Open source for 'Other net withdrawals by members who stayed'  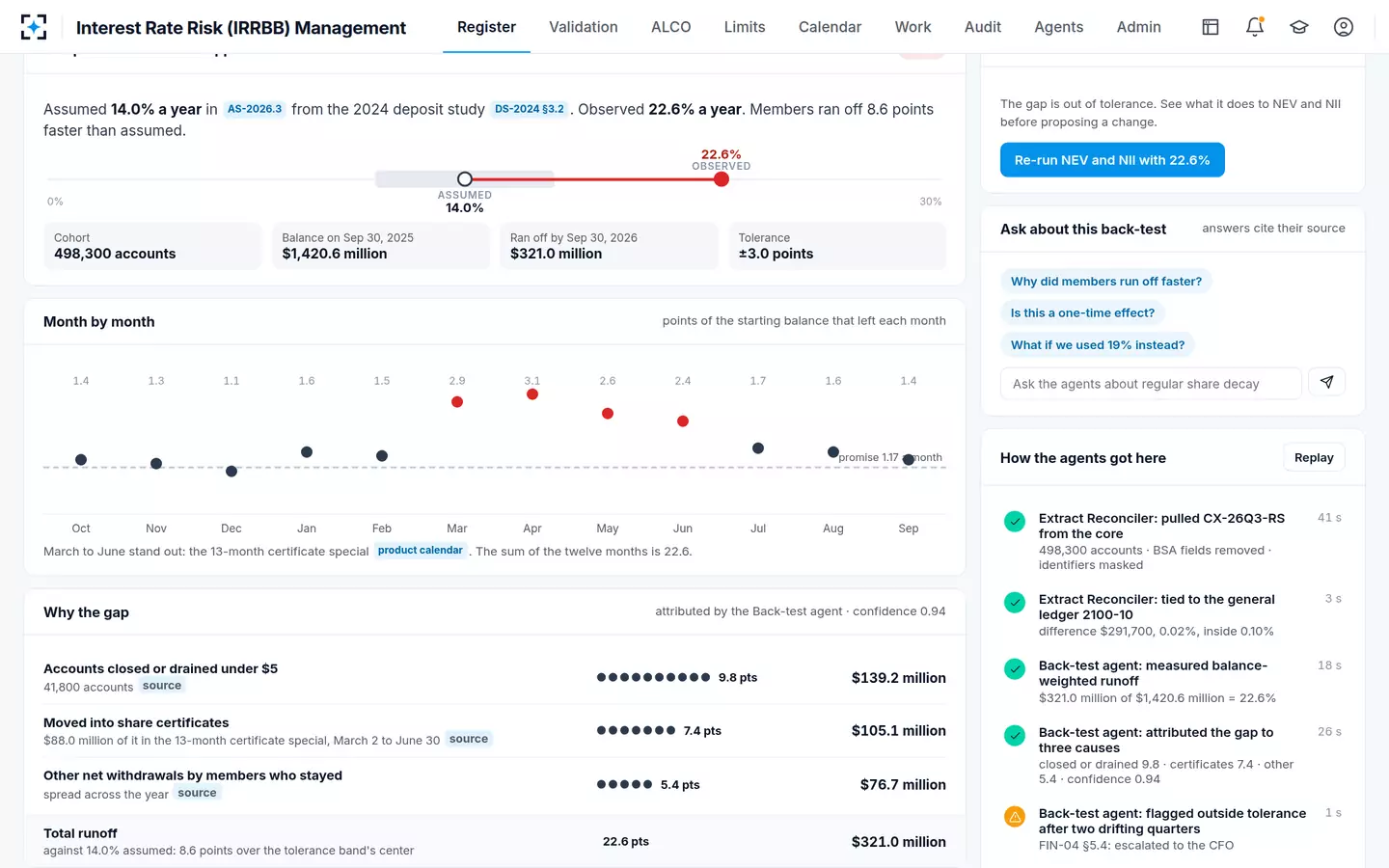pyautogui.click(x=198, y=793)
